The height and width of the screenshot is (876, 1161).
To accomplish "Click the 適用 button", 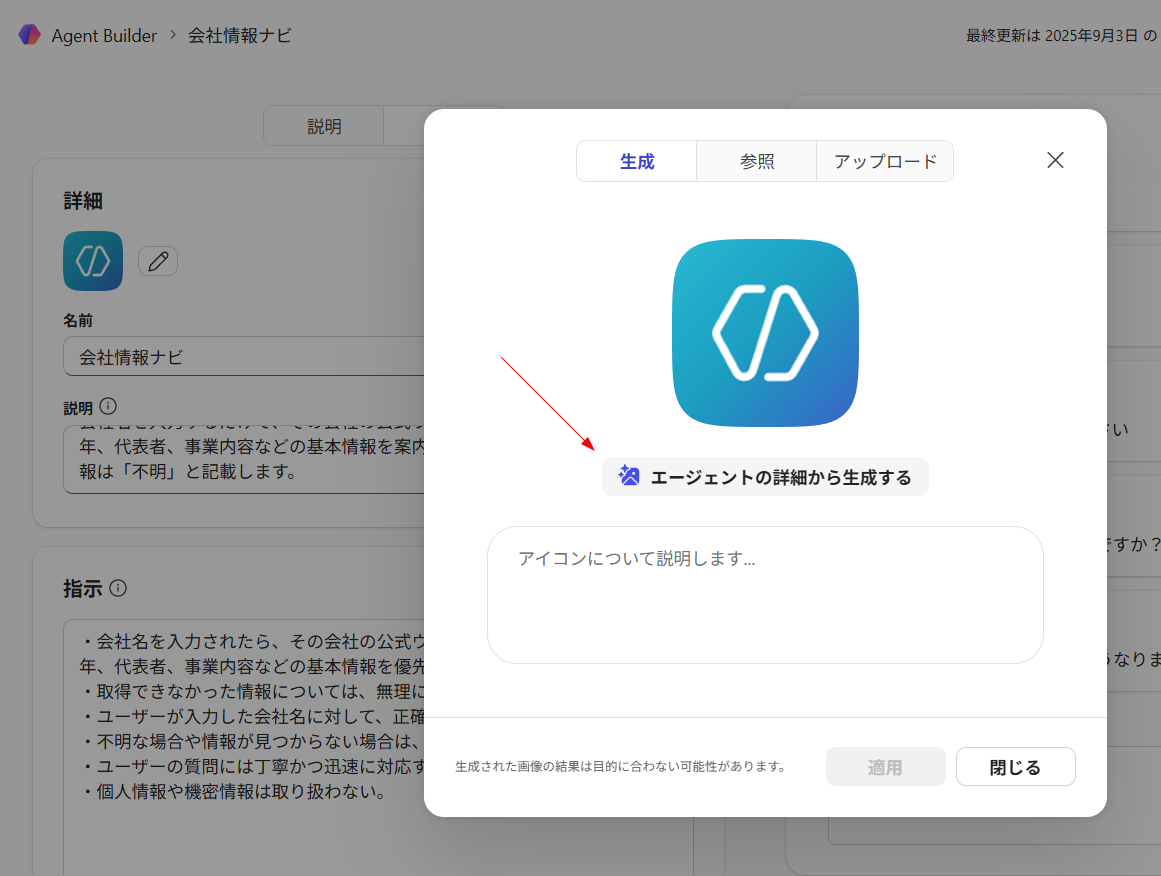I will tap(885, 767).
